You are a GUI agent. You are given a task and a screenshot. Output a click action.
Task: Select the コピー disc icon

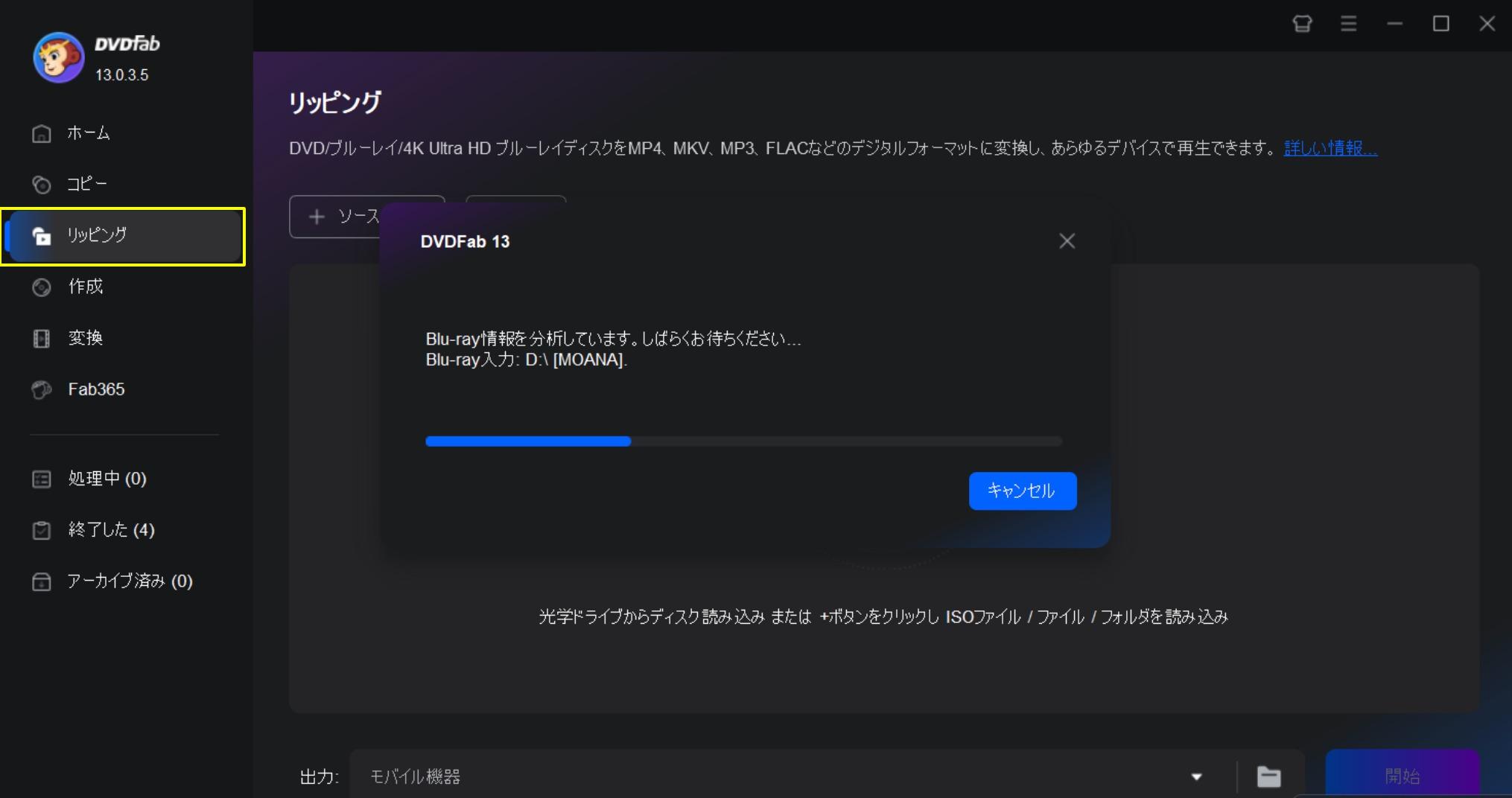(42, 185)
